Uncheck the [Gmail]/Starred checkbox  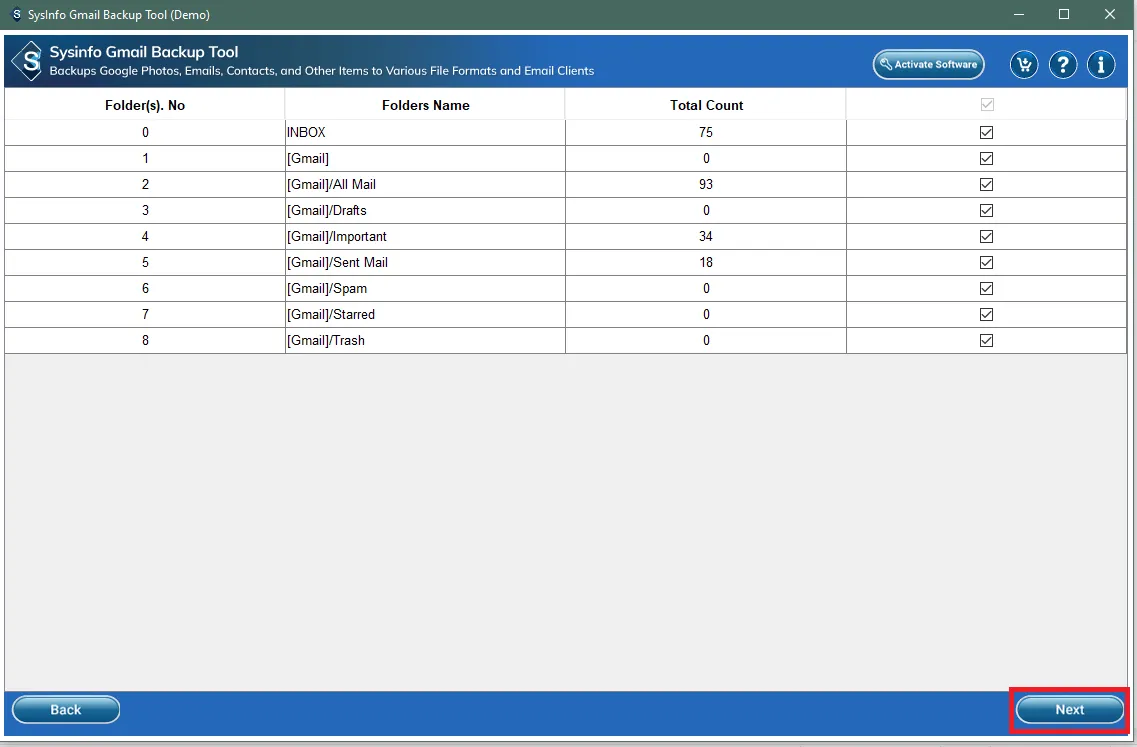(986, 315)
